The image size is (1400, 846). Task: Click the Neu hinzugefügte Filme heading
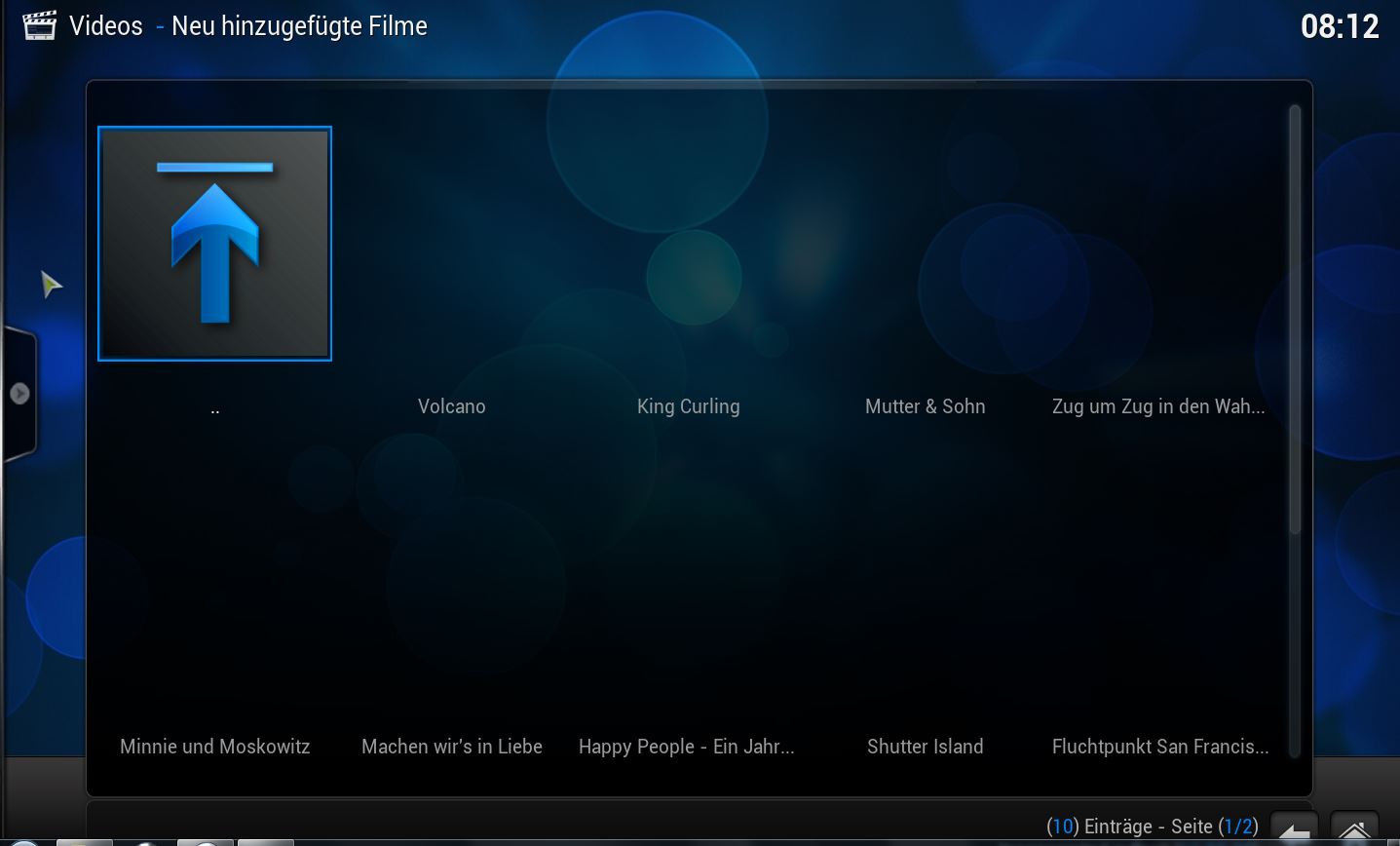[299, 26]
